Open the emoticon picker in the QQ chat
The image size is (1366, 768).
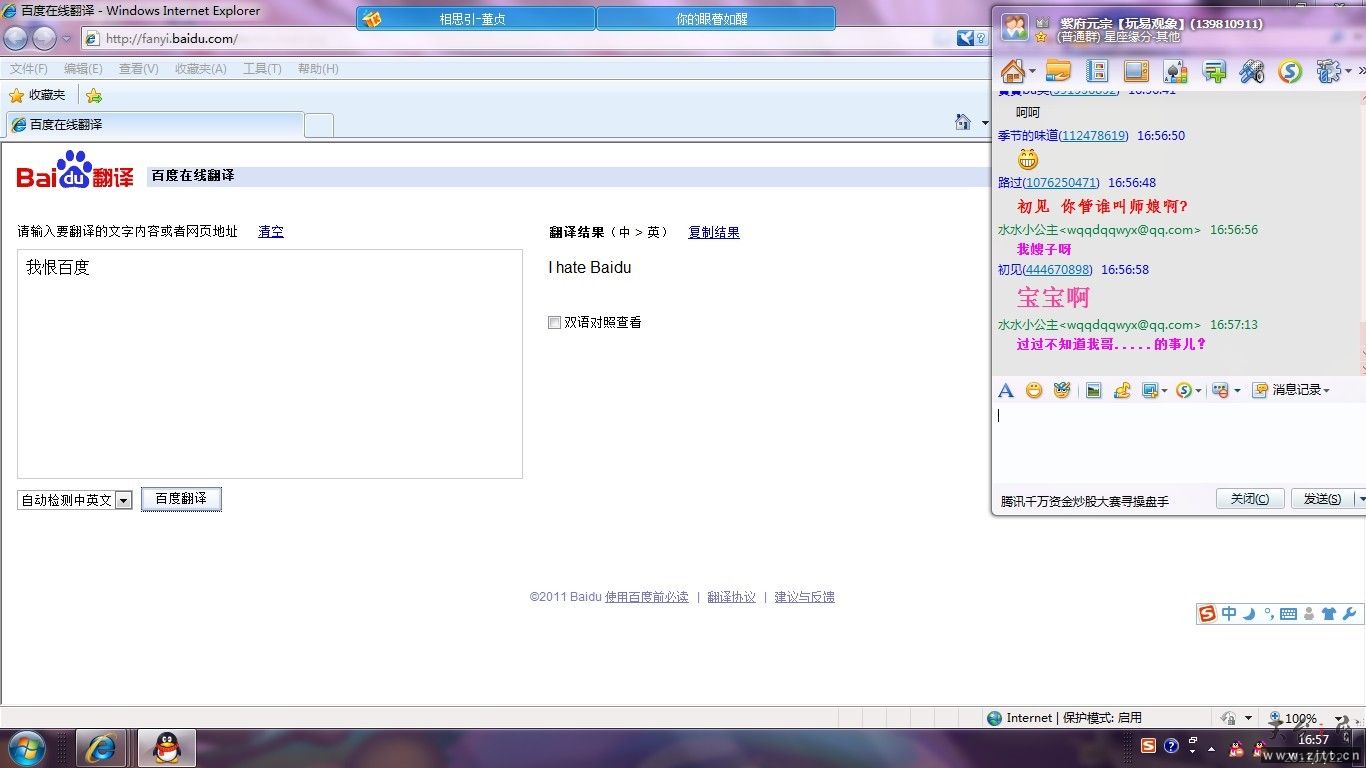tap(1034, 390)
